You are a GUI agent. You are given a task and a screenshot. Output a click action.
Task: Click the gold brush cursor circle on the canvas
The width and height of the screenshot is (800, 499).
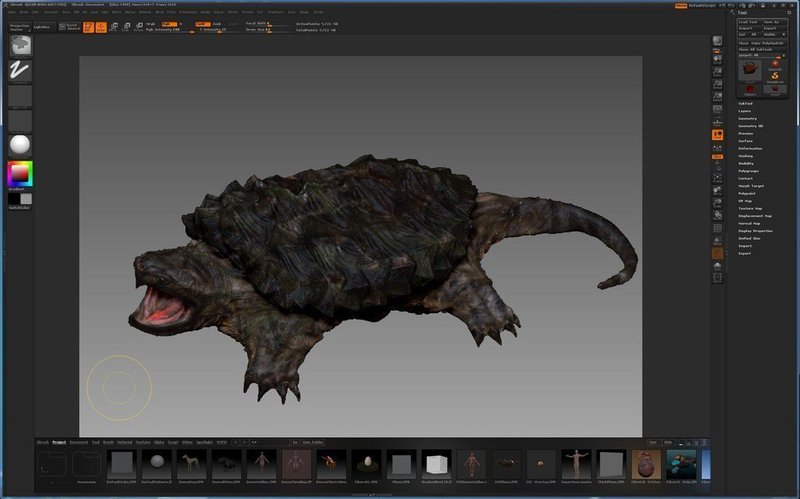(119, 388)
